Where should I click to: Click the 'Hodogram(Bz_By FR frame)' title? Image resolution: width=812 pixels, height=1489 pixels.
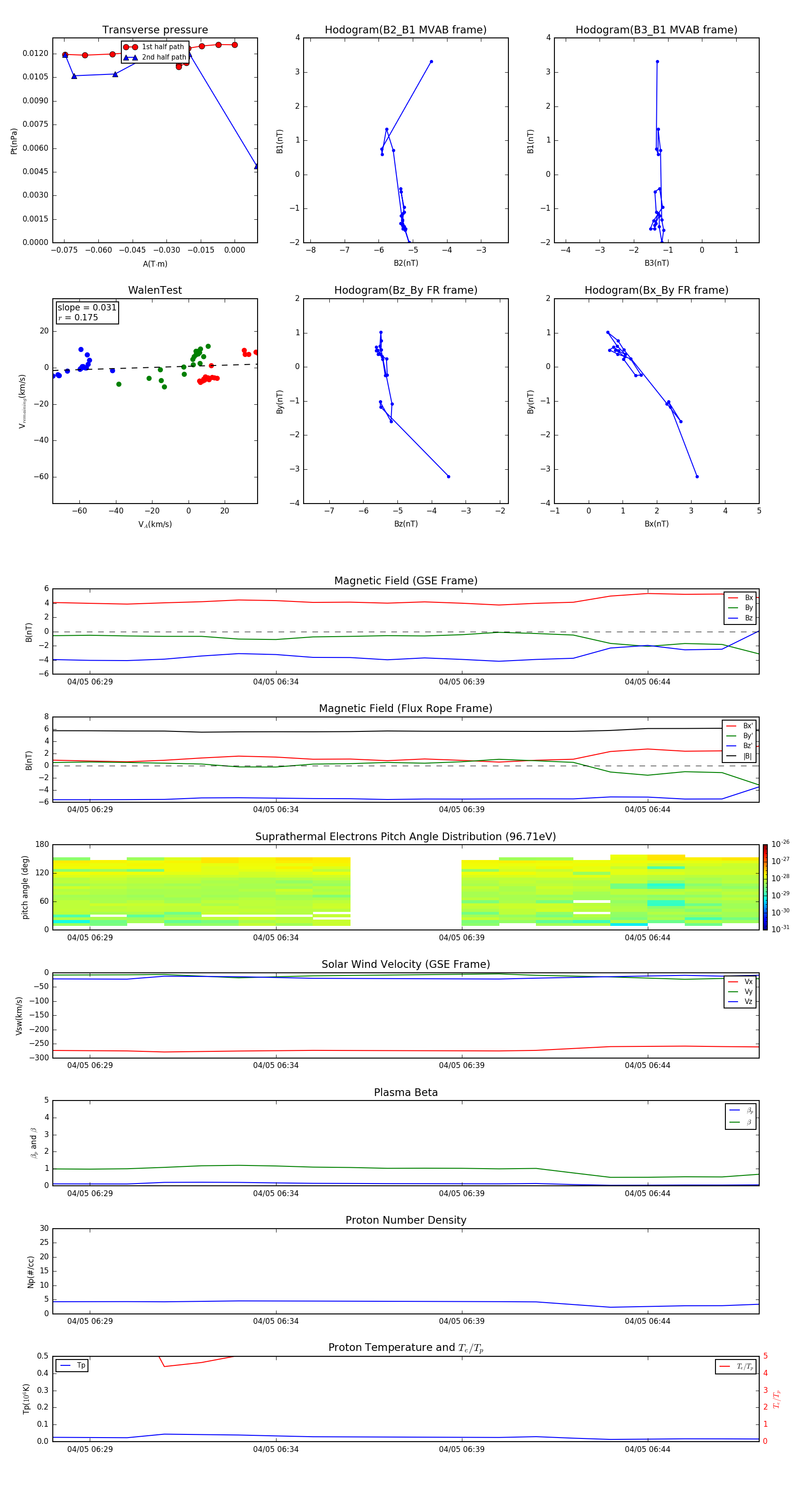[406, 290]
